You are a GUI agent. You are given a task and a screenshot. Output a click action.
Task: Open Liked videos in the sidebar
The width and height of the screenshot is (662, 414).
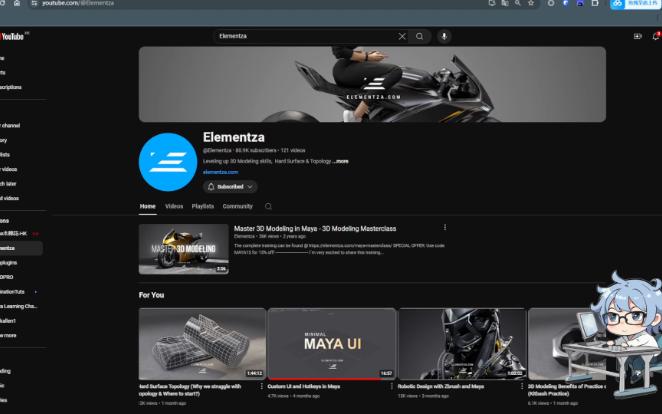10,198
